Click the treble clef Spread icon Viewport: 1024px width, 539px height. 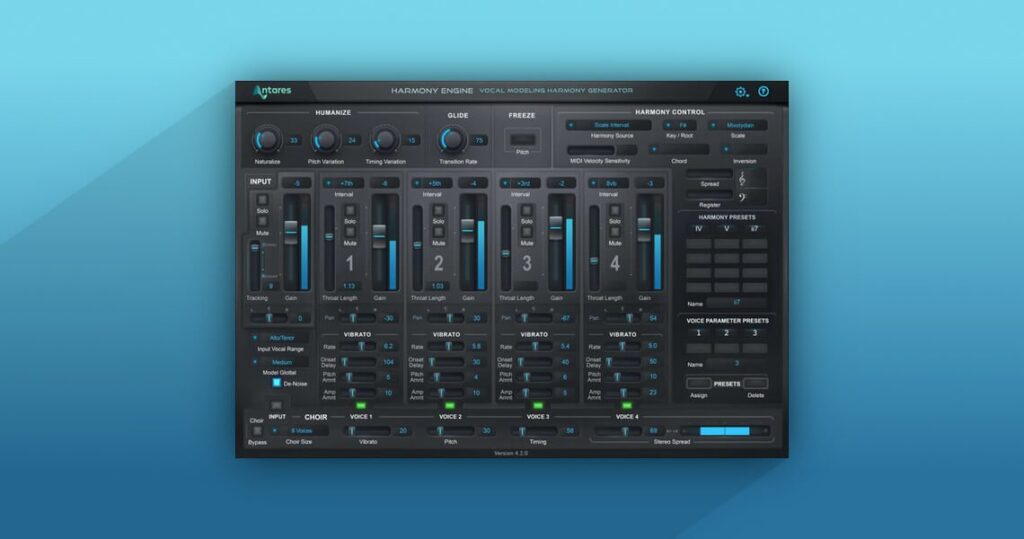tap(742, 179)
